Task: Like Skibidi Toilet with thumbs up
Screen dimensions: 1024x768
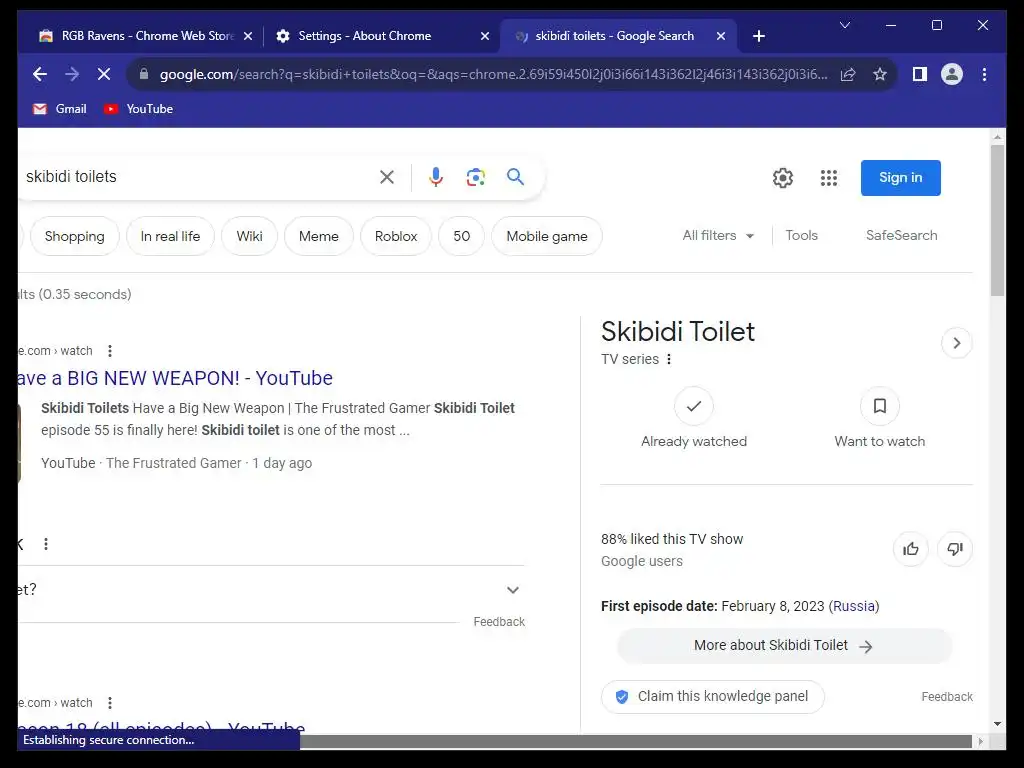Action: click(x=910, y=549)
